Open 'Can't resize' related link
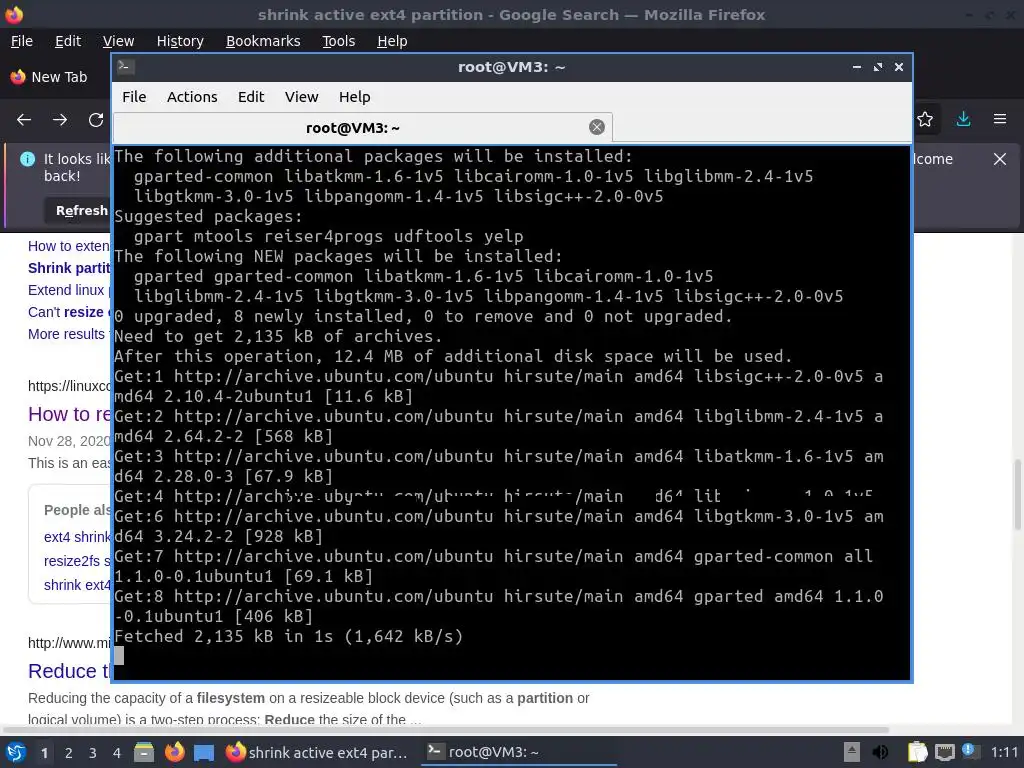 [x=69, y=312]
